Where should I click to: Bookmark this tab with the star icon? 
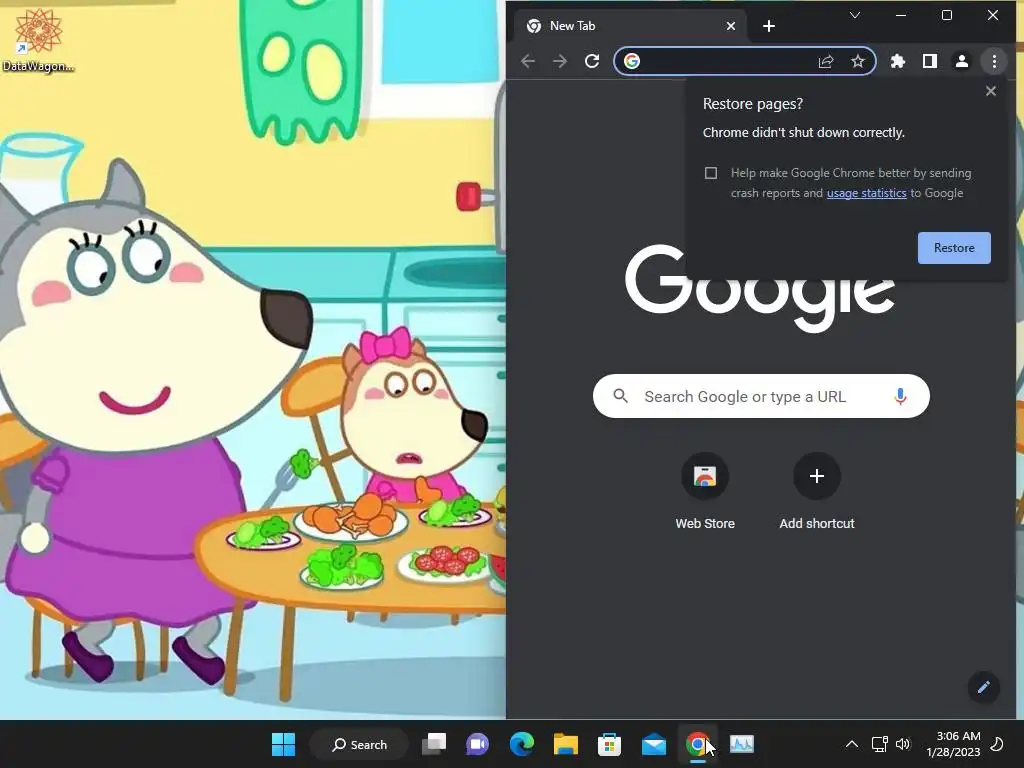coord(857,61)
